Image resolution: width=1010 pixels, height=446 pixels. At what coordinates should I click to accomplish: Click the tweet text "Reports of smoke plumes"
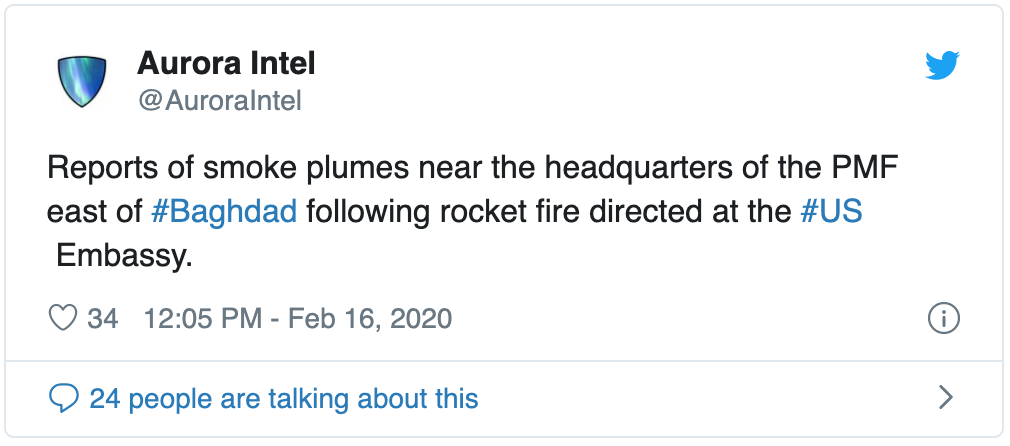228,169
